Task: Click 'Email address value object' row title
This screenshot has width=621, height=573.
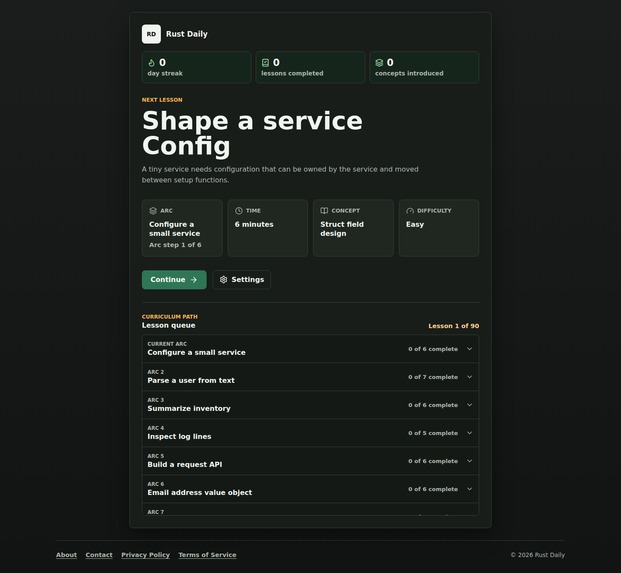Action: coord(200,493)
